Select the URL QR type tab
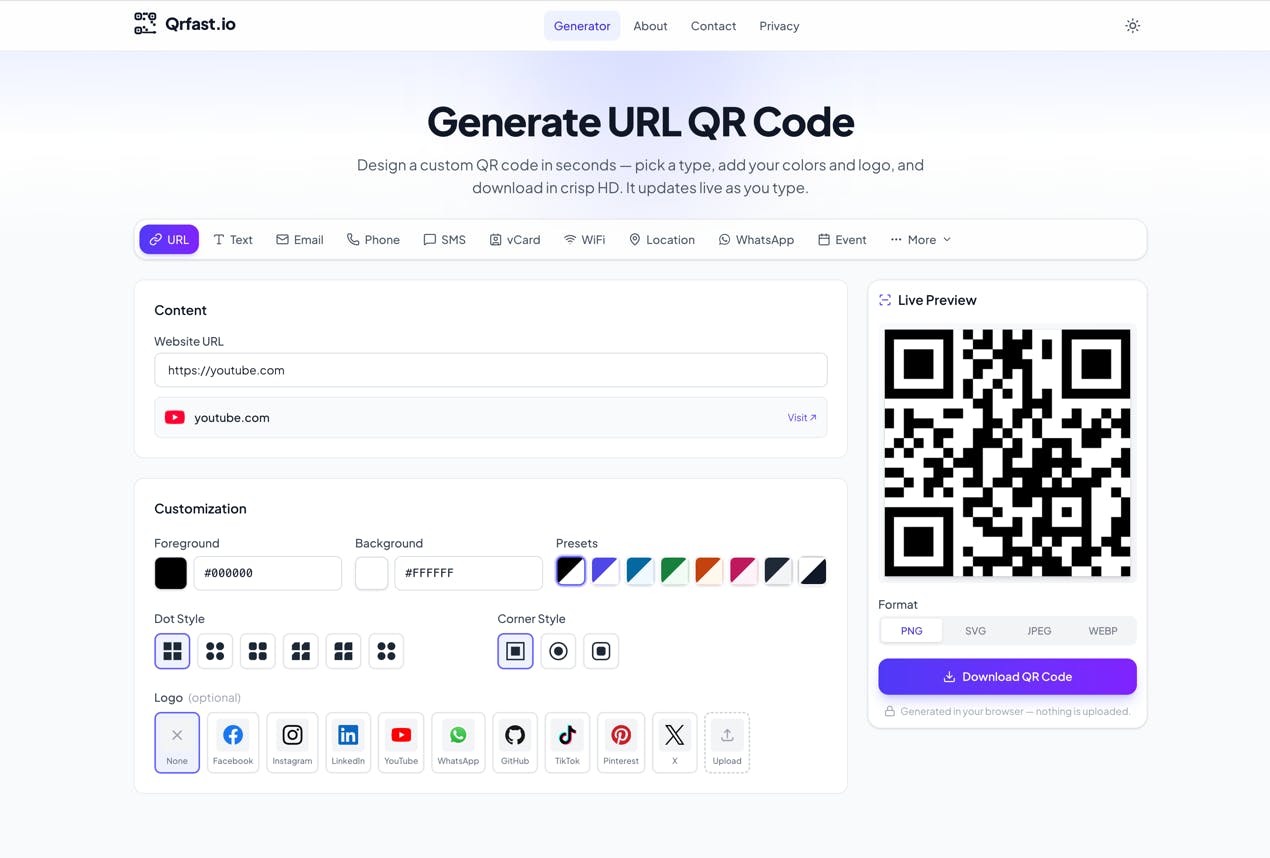1270x858 pixels. point(169,240)
